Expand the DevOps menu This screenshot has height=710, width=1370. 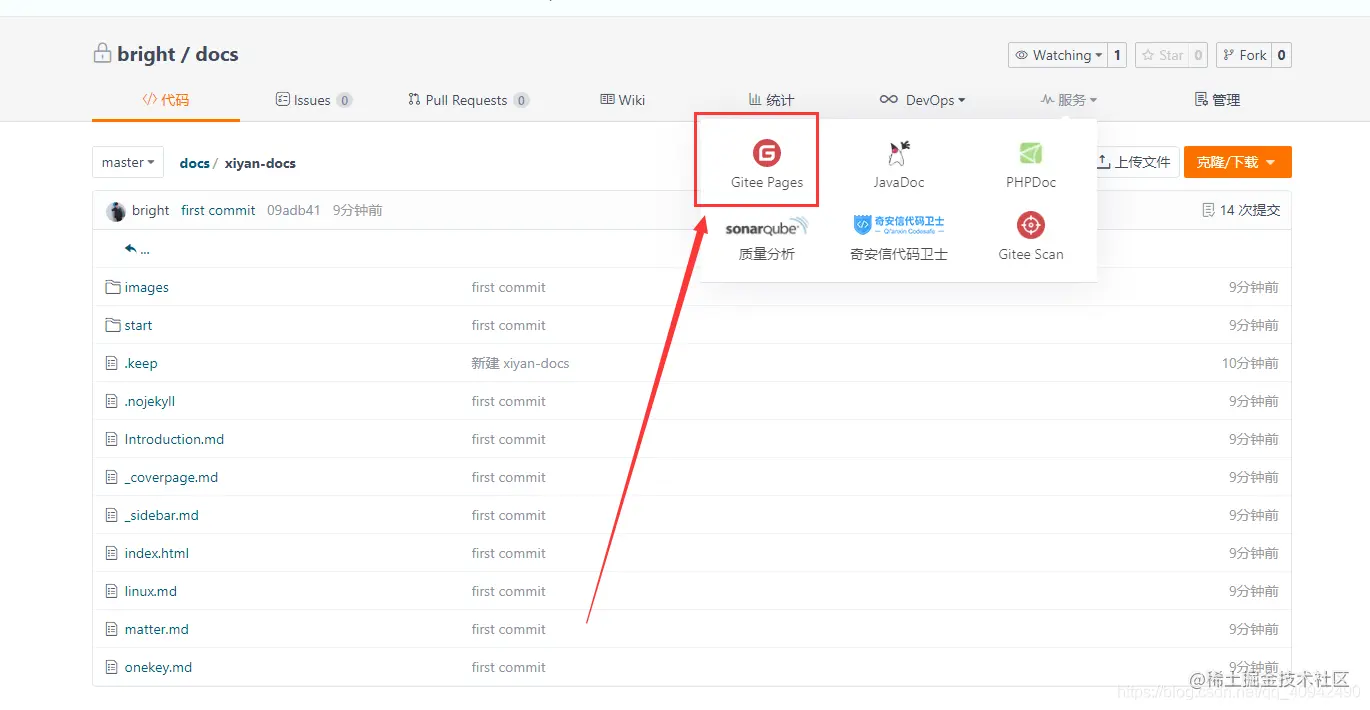922,100
